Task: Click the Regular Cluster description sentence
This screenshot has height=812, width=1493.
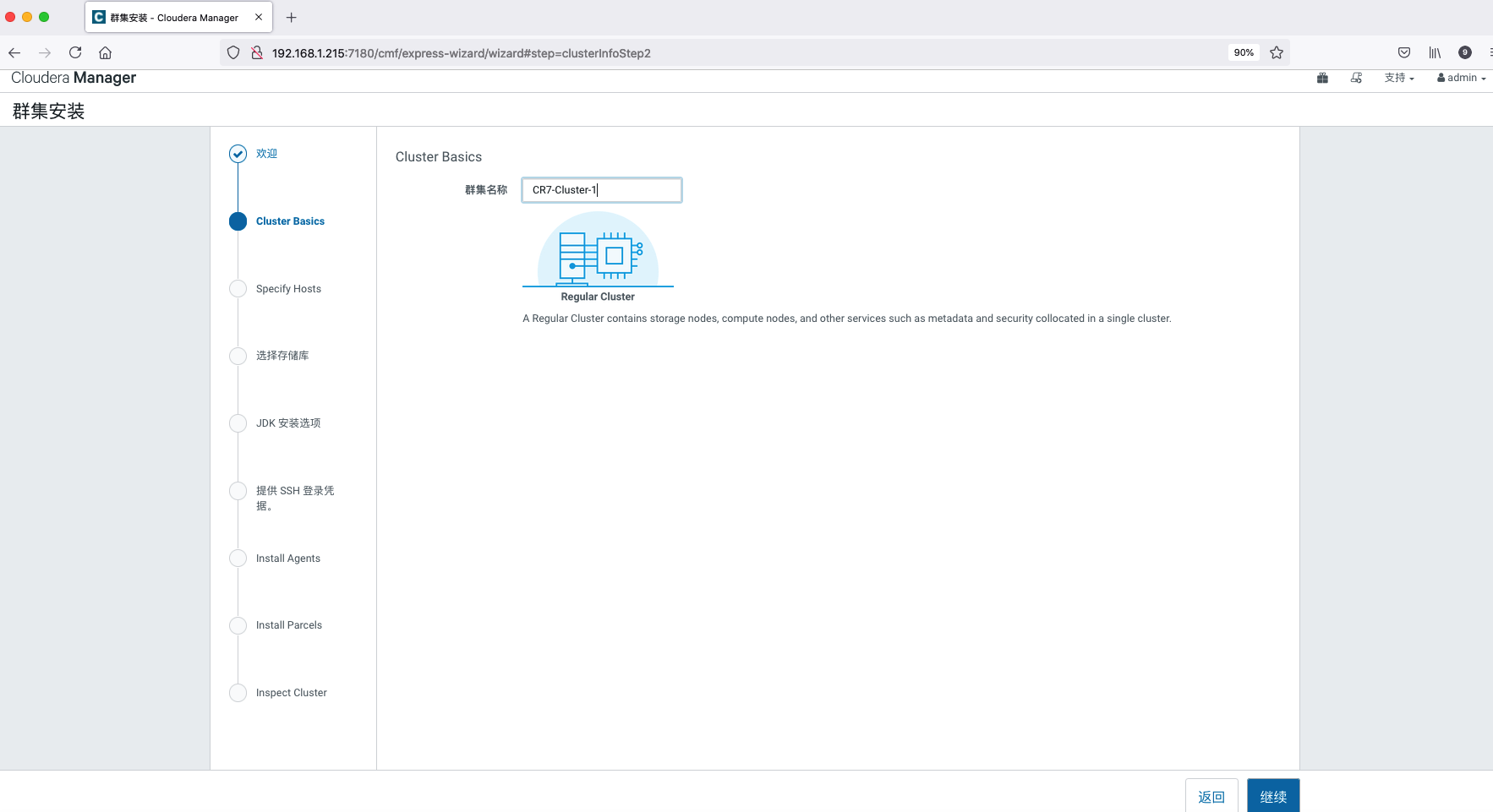Action: (x=847, y=319)
